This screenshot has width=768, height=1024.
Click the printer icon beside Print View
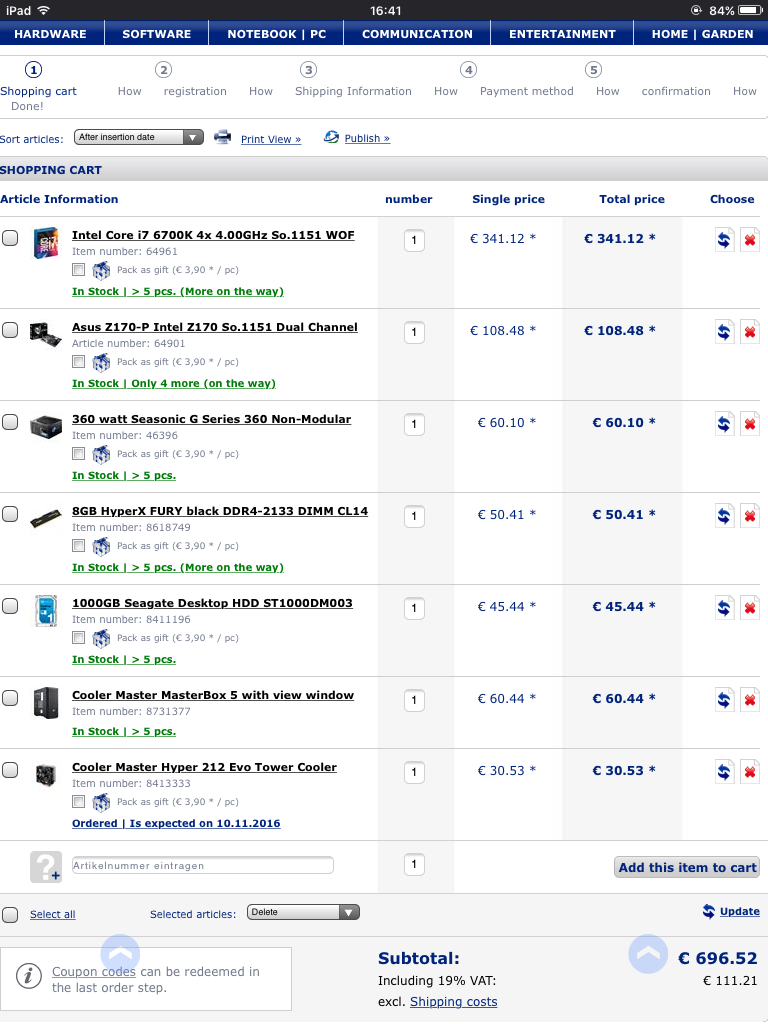click(223, 137)
